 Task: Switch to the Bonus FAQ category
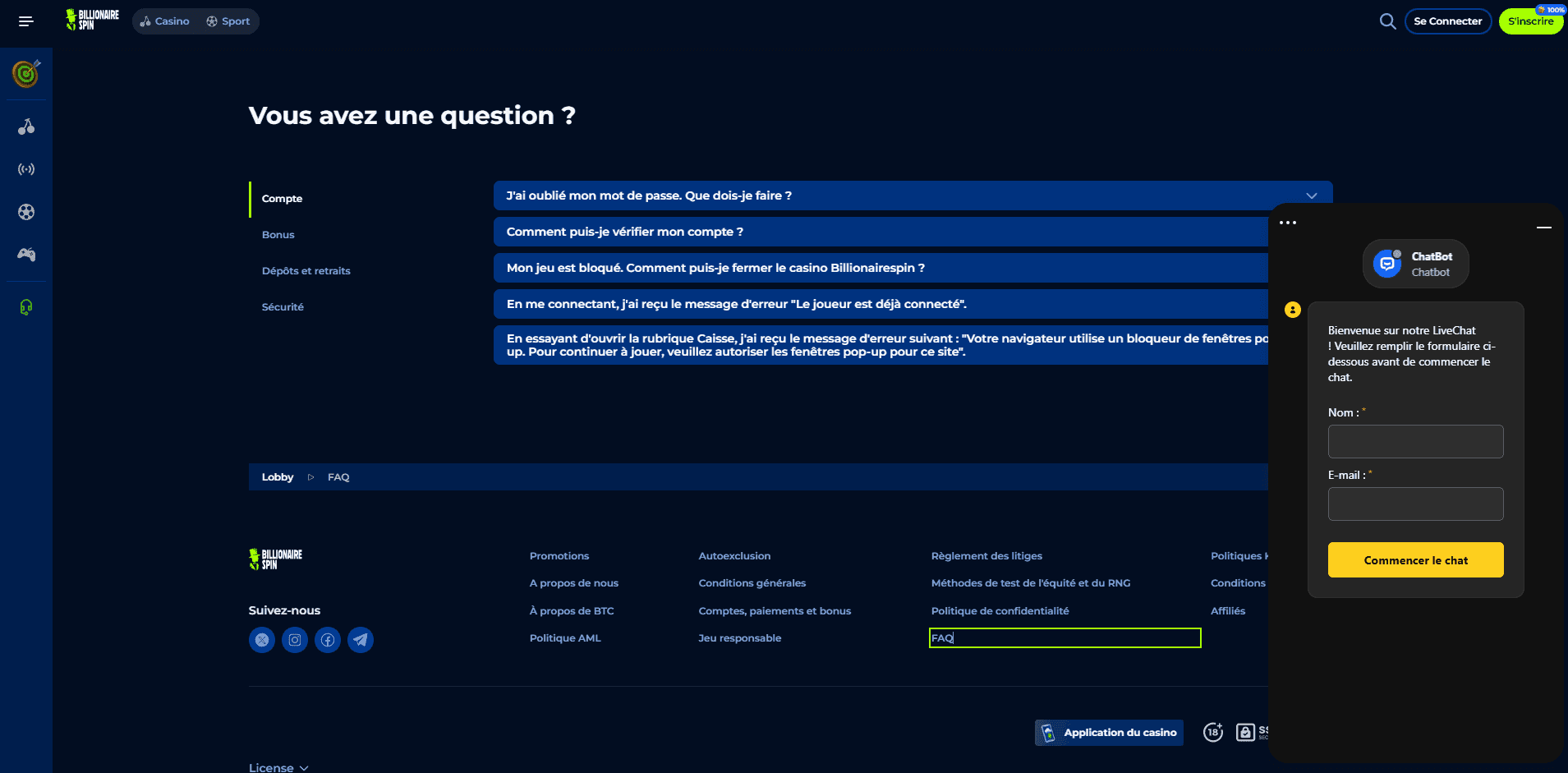click(x=278, y=235)
